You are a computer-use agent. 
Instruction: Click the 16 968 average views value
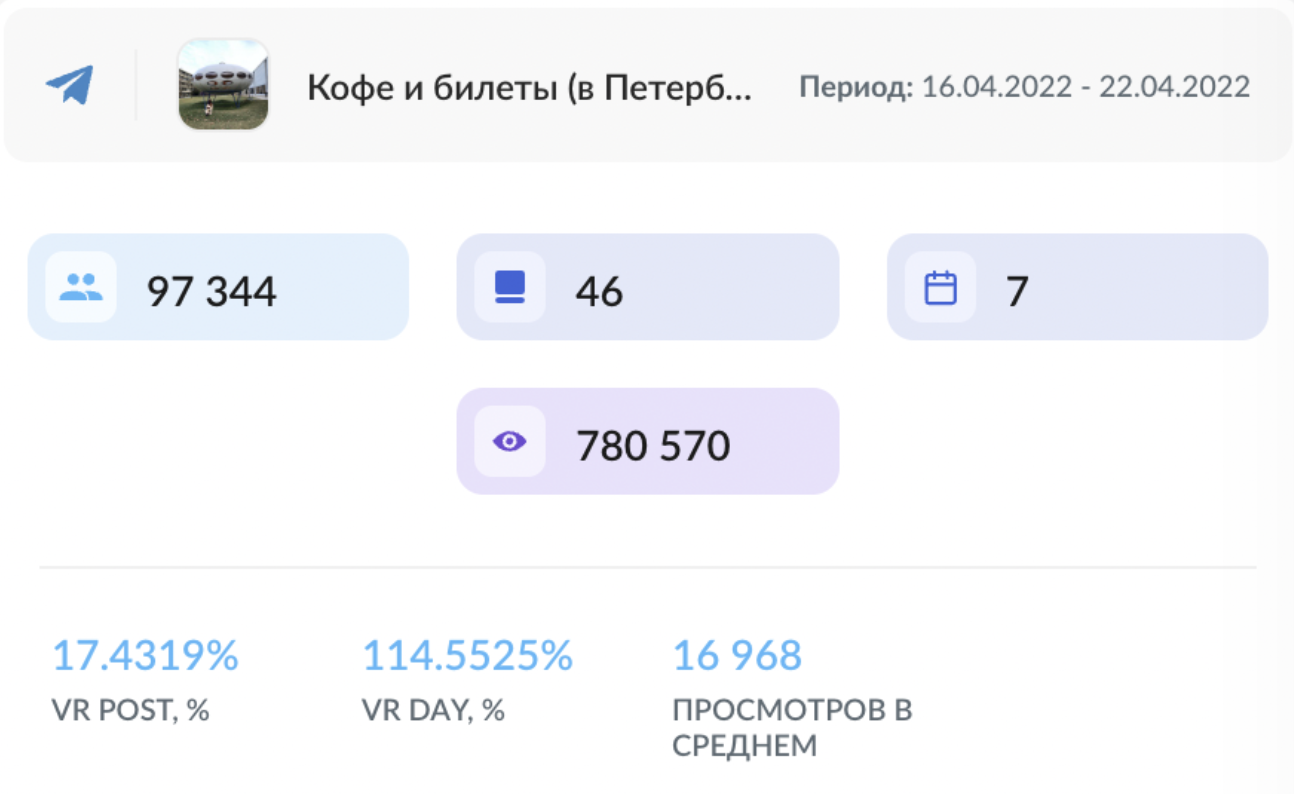click(x=737, y=656)
